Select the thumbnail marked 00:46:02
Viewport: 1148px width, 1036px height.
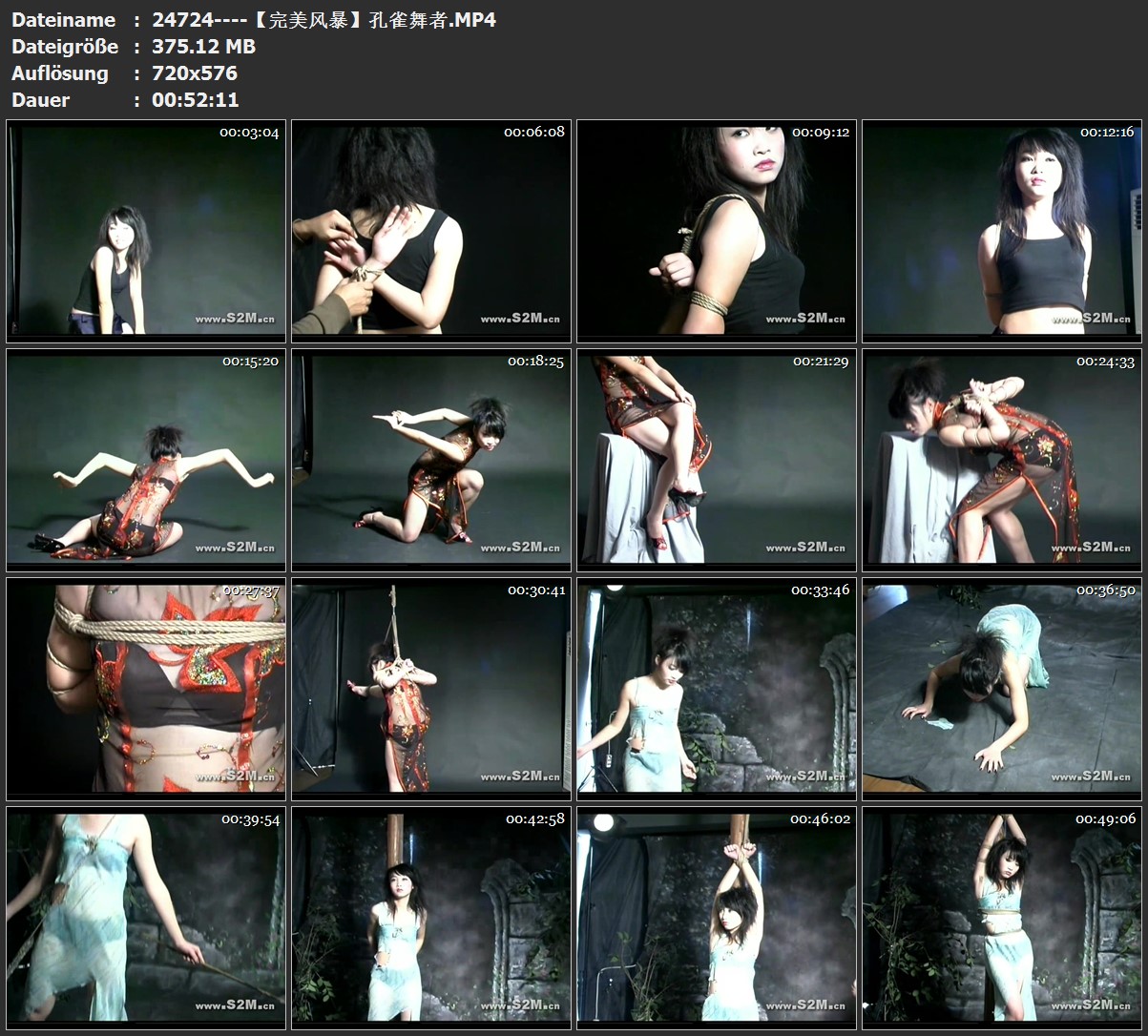pyautogui.click(x=717, y=918)
